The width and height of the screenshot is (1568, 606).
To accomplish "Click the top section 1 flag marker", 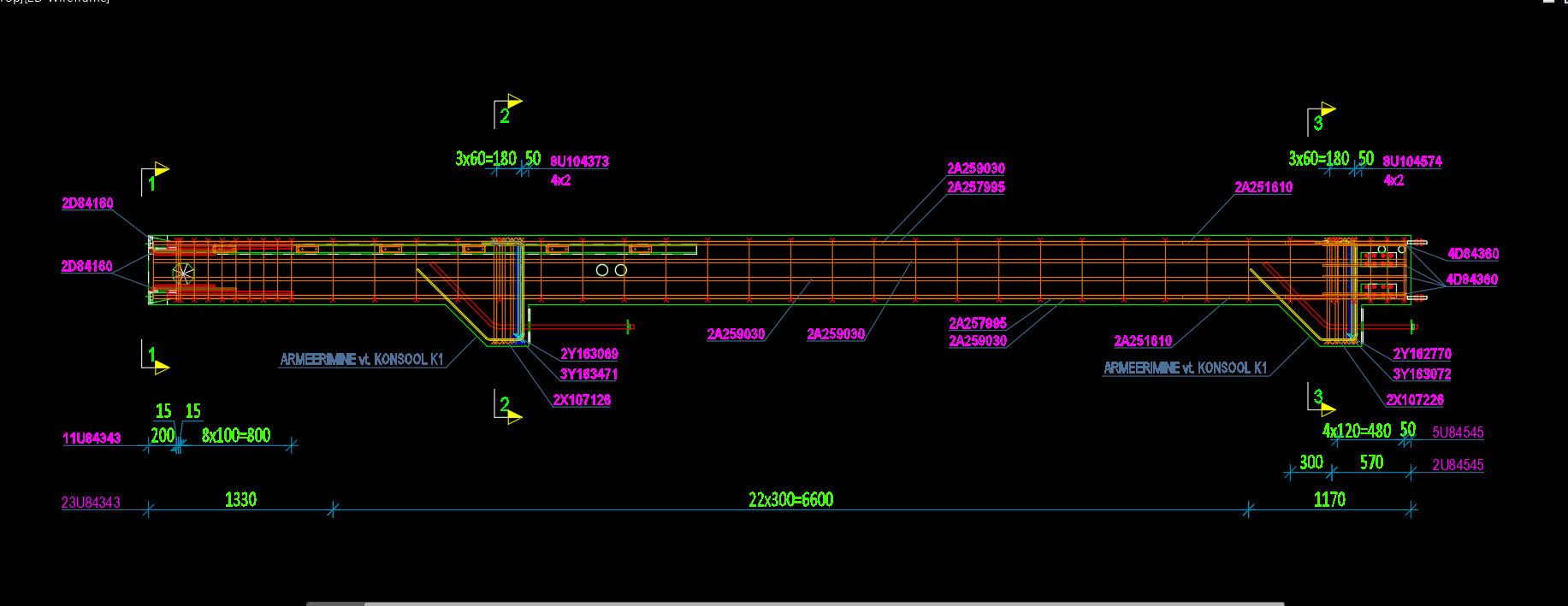I will [155, 178].
